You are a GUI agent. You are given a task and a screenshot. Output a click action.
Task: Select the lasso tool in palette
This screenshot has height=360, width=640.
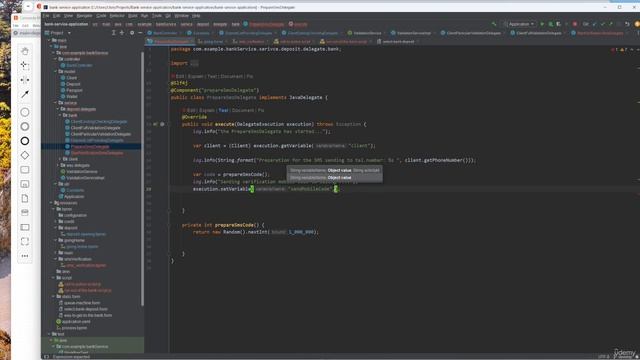[25, 65]
